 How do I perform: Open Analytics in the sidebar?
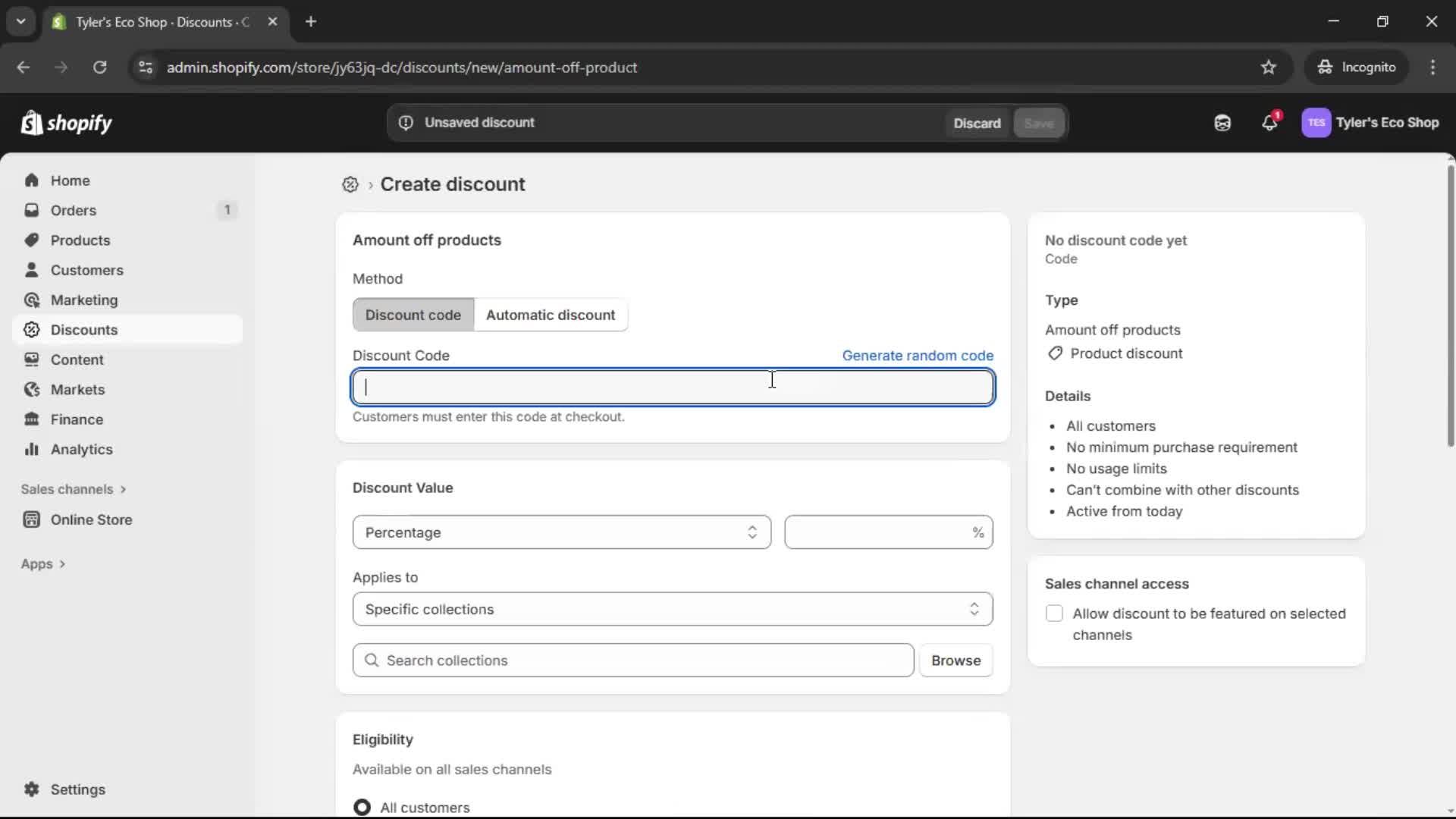pos(80,449)
